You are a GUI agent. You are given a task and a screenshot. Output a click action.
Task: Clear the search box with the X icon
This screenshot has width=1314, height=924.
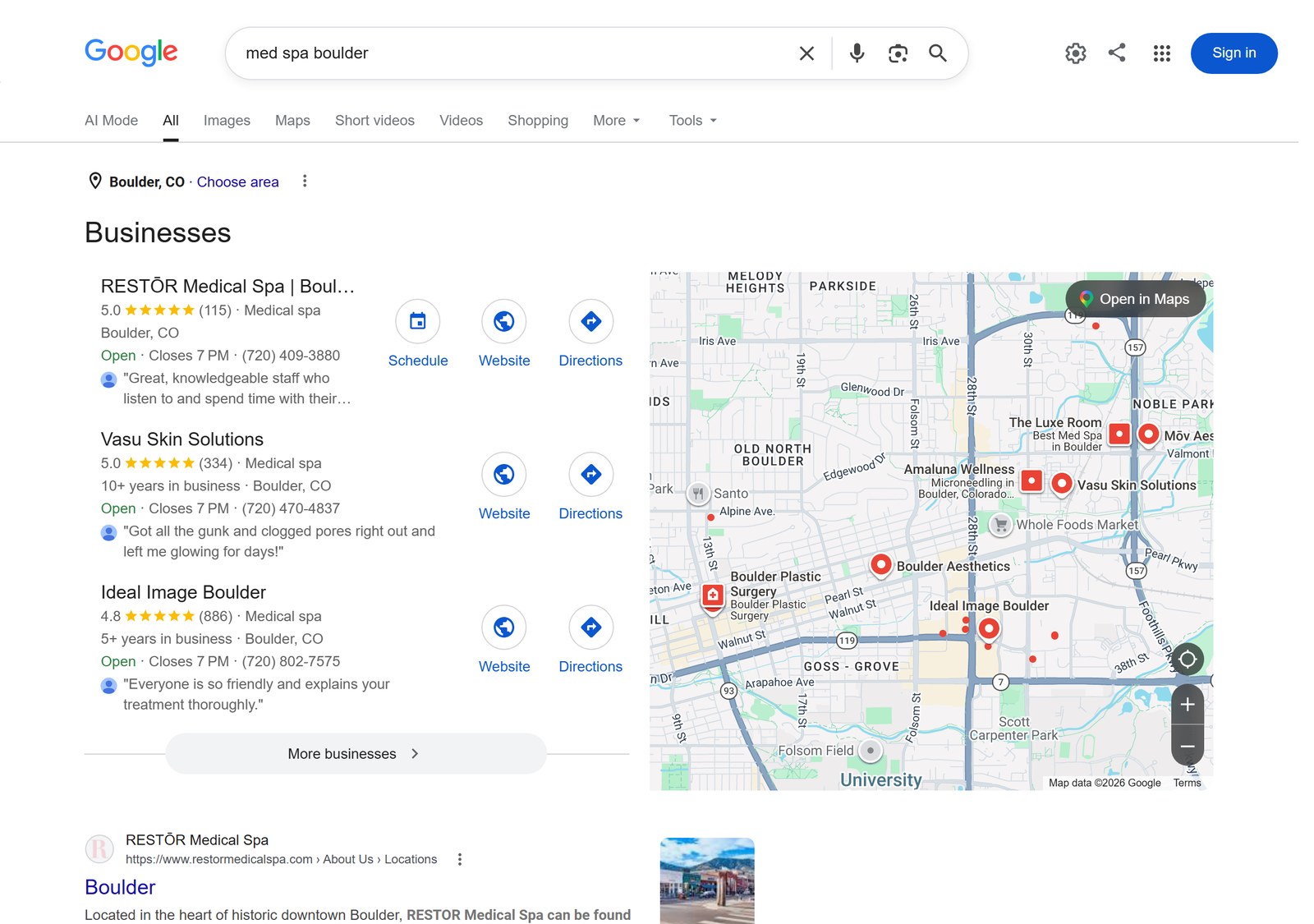806,53
